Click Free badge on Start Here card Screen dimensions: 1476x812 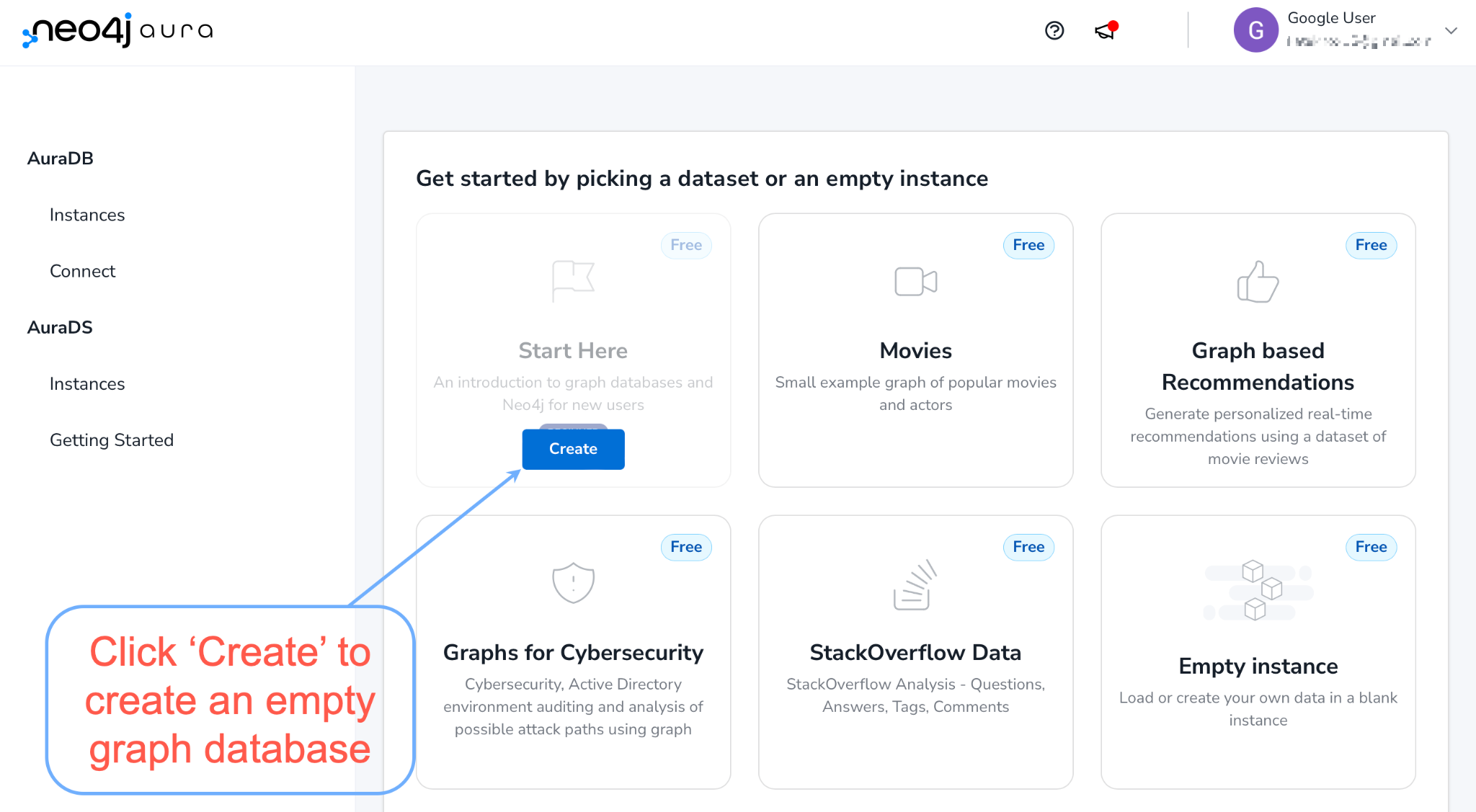[x=686, y=245]
